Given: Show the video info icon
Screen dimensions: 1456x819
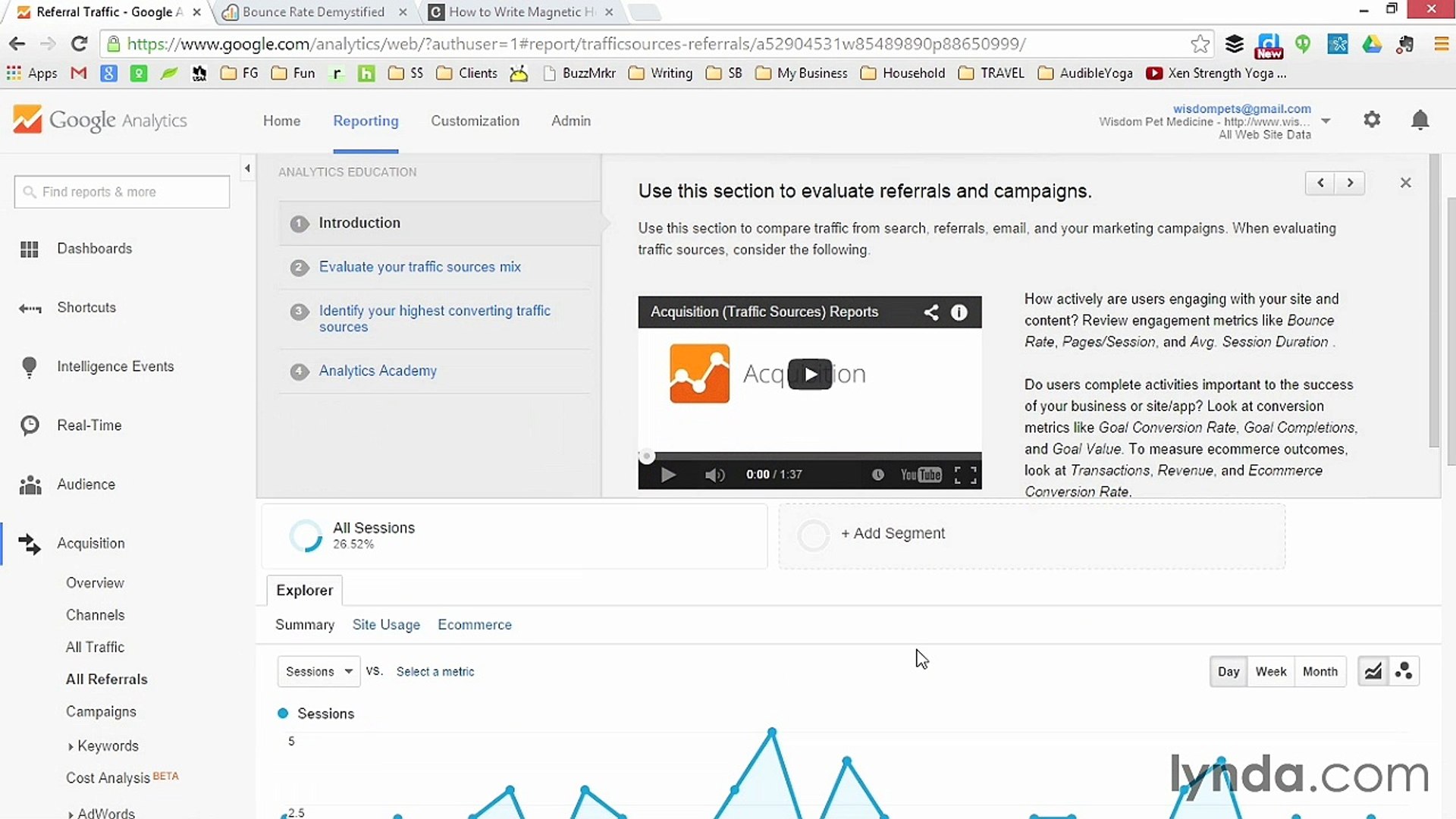Looking at the screenshot, I should coord(959,312).
